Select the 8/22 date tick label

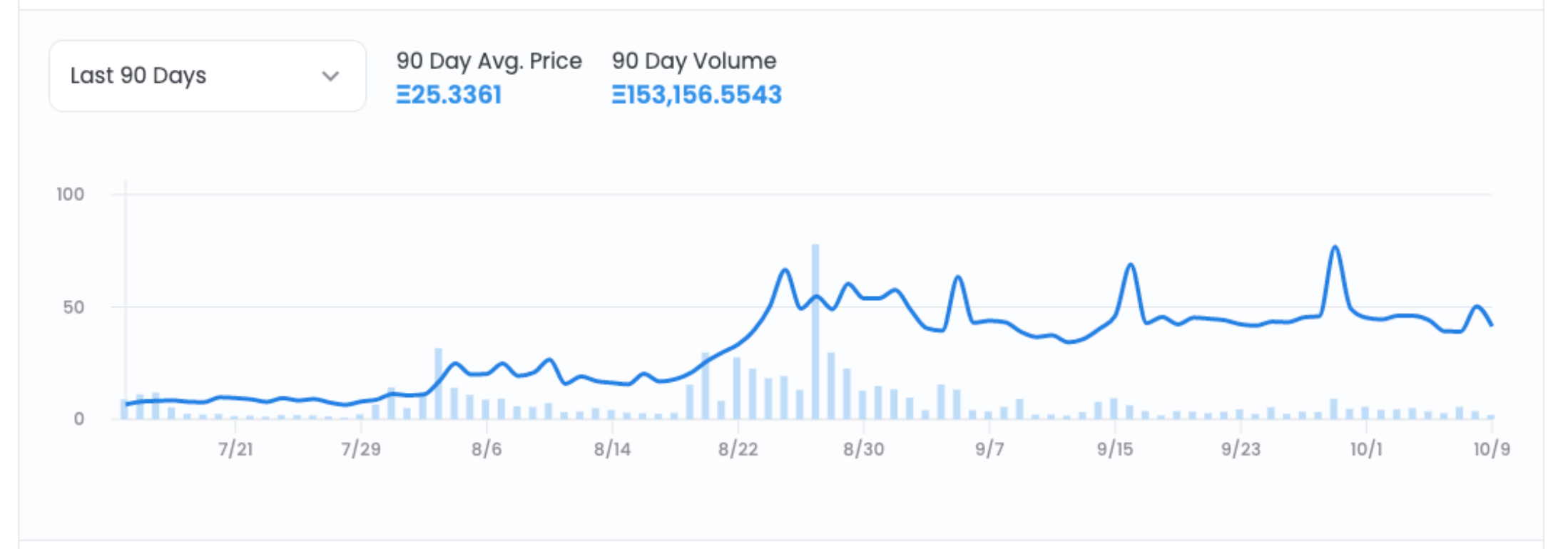coord(738,449)
